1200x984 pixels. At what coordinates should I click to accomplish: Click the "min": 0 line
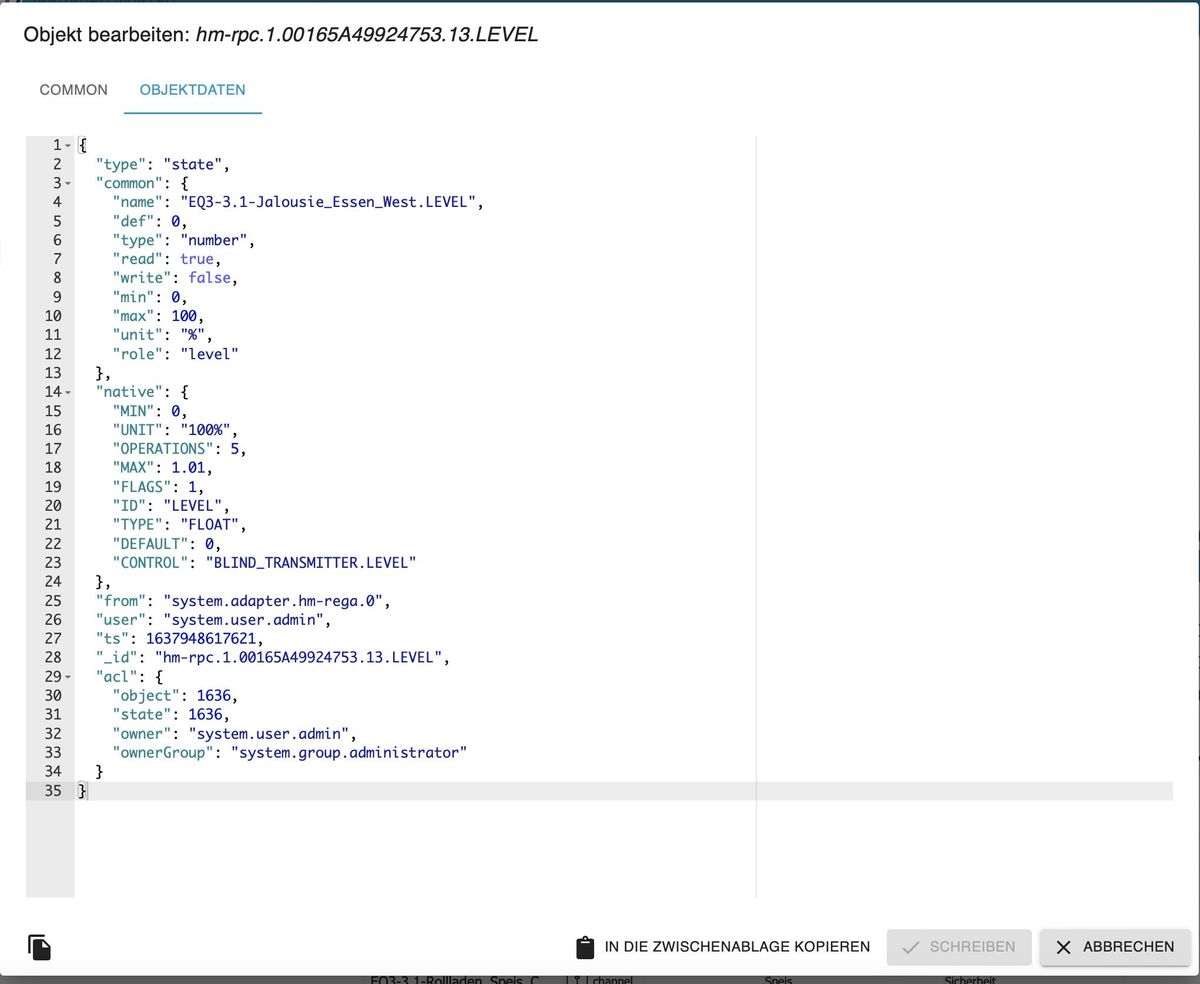pyautogui.click(x=150, y=297)
